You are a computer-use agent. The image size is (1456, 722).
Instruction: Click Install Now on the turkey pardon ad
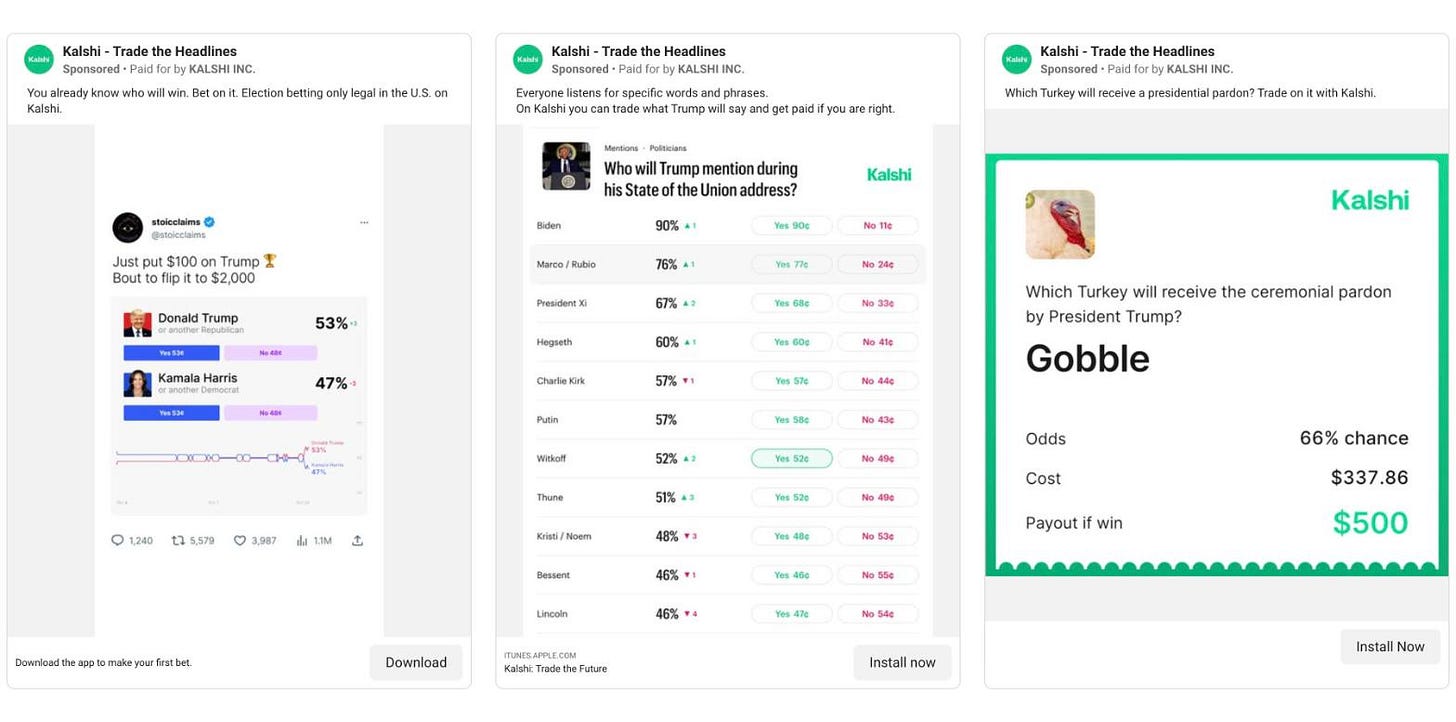coord(1390,646)
